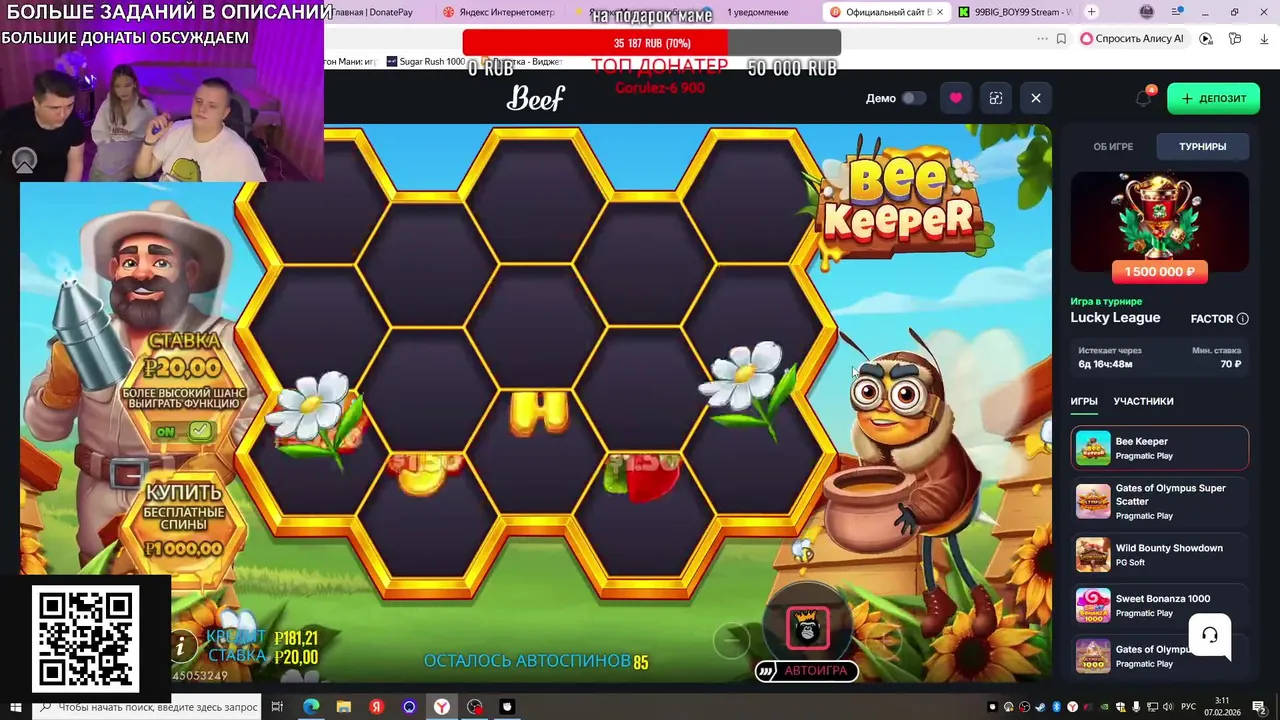The image size is (1280, 720).
Task: Click the СТАВКА ₽20,00 bet display
Action: coord(262,657)
